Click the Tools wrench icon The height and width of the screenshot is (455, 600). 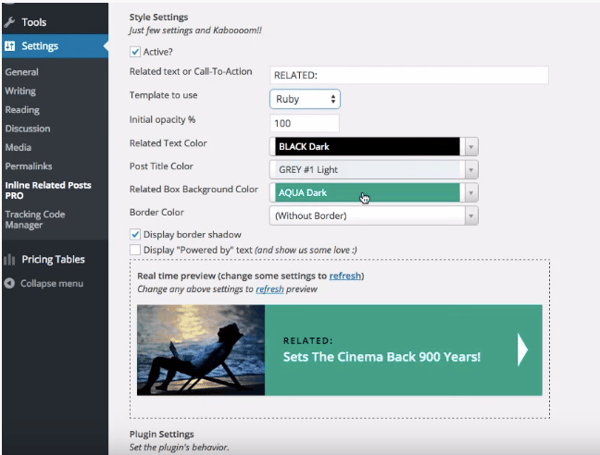pyautogui.click(x=10, y=22)
